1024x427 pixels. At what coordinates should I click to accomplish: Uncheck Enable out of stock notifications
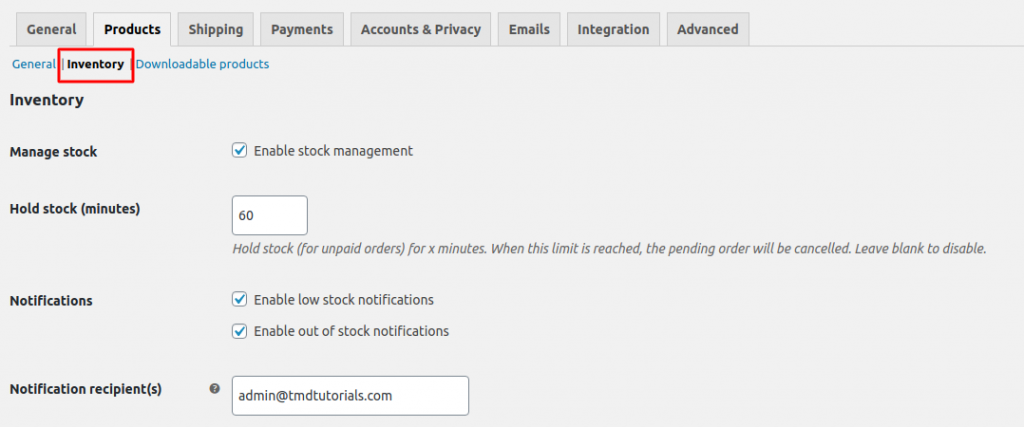240,331
